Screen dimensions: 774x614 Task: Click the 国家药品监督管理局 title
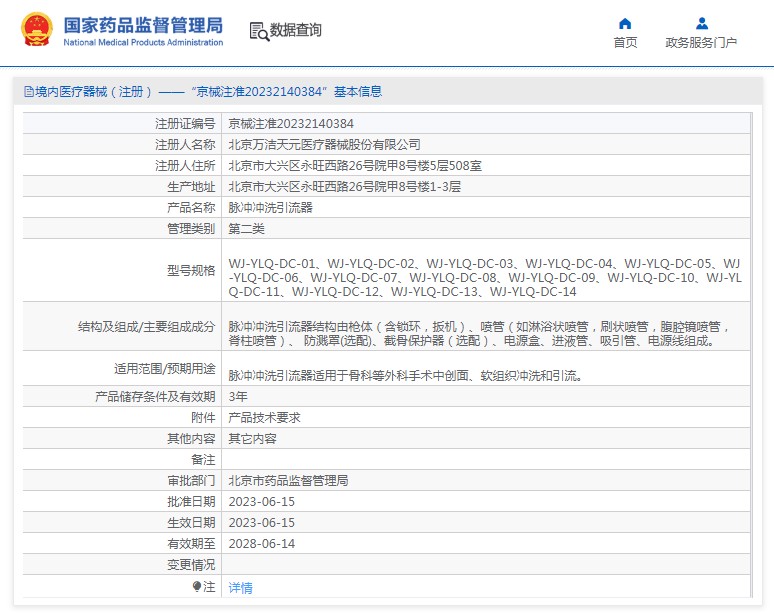tap(143, 25)
